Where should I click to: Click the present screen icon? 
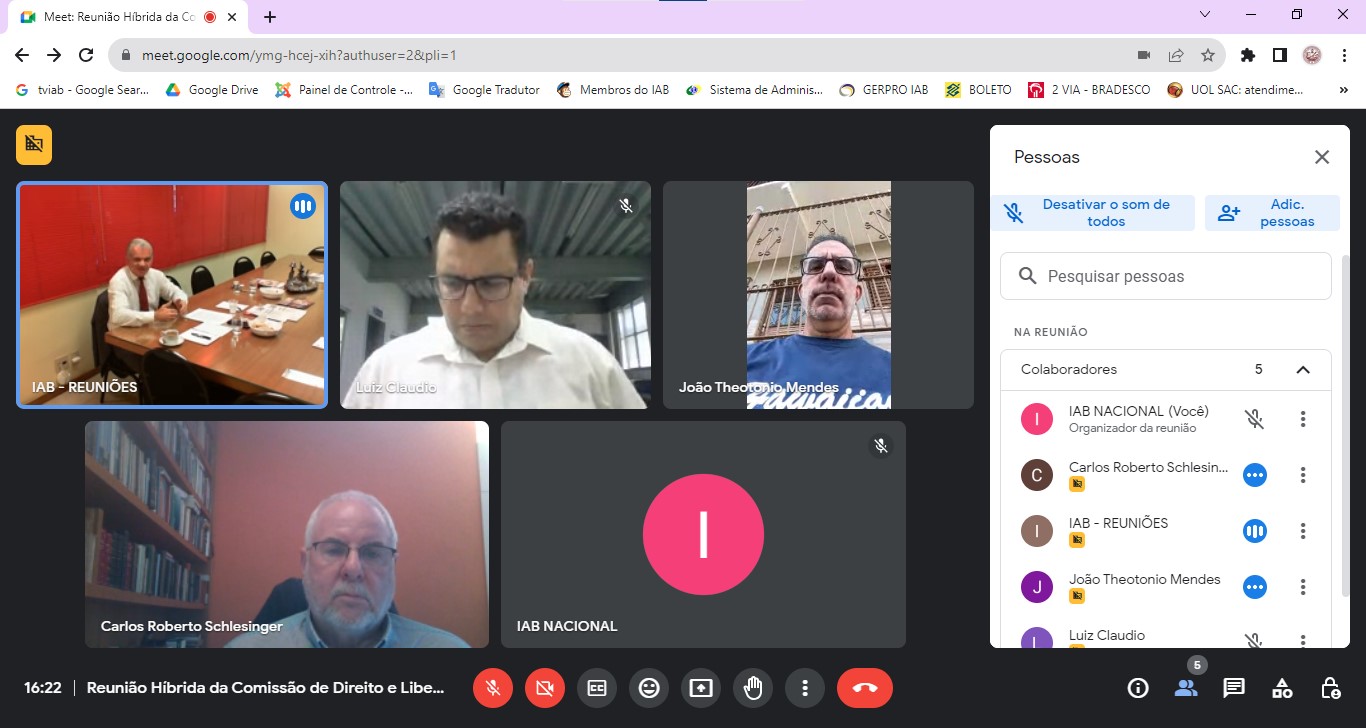click(x=701, y=688)
